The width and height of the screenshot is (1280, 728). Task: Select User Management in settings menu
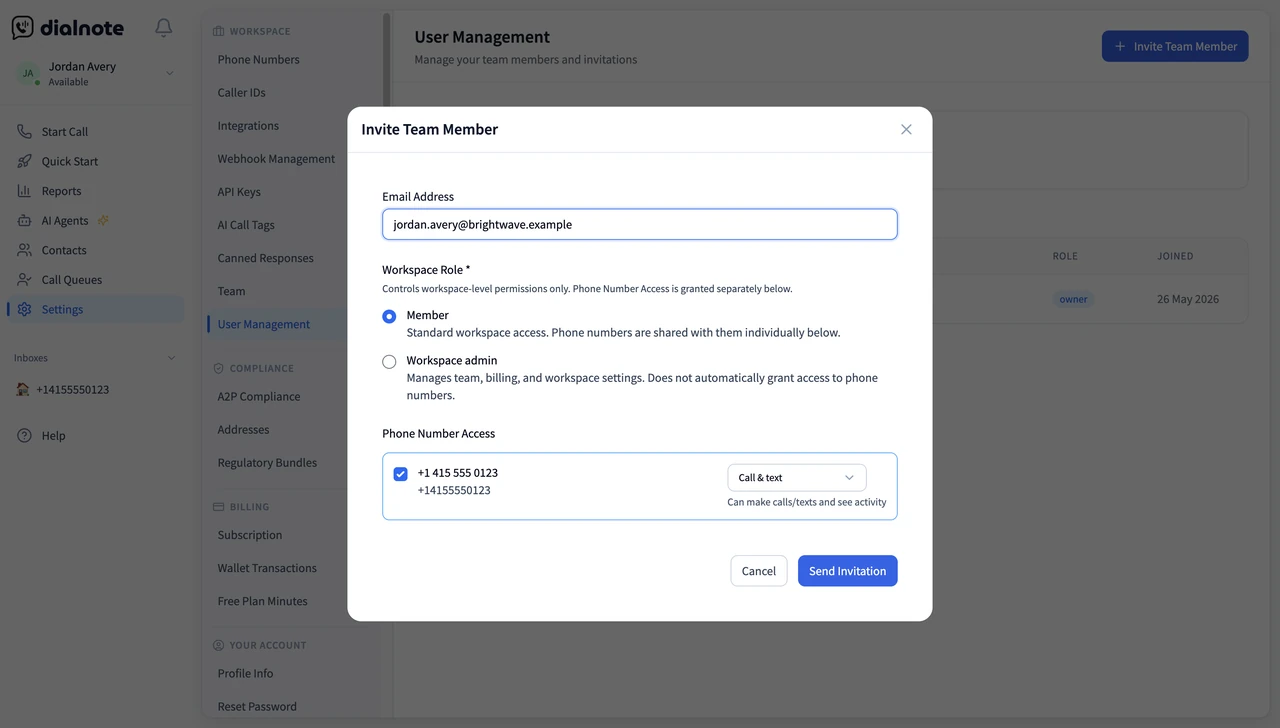tap(264, 324)
